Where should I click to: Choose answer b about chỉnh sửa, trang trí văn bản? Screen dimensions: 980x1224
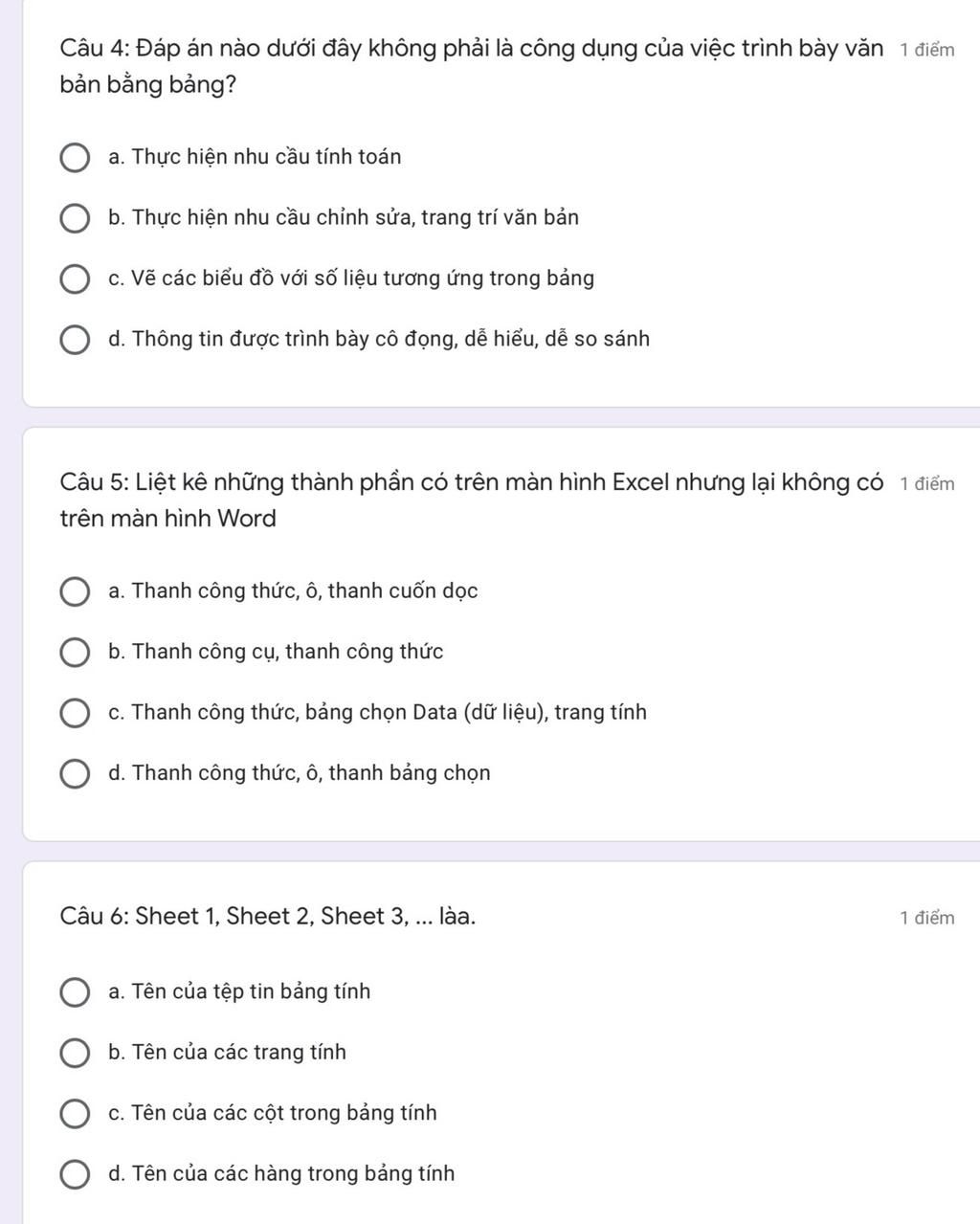pyautogui.click(x=76, y=218)
